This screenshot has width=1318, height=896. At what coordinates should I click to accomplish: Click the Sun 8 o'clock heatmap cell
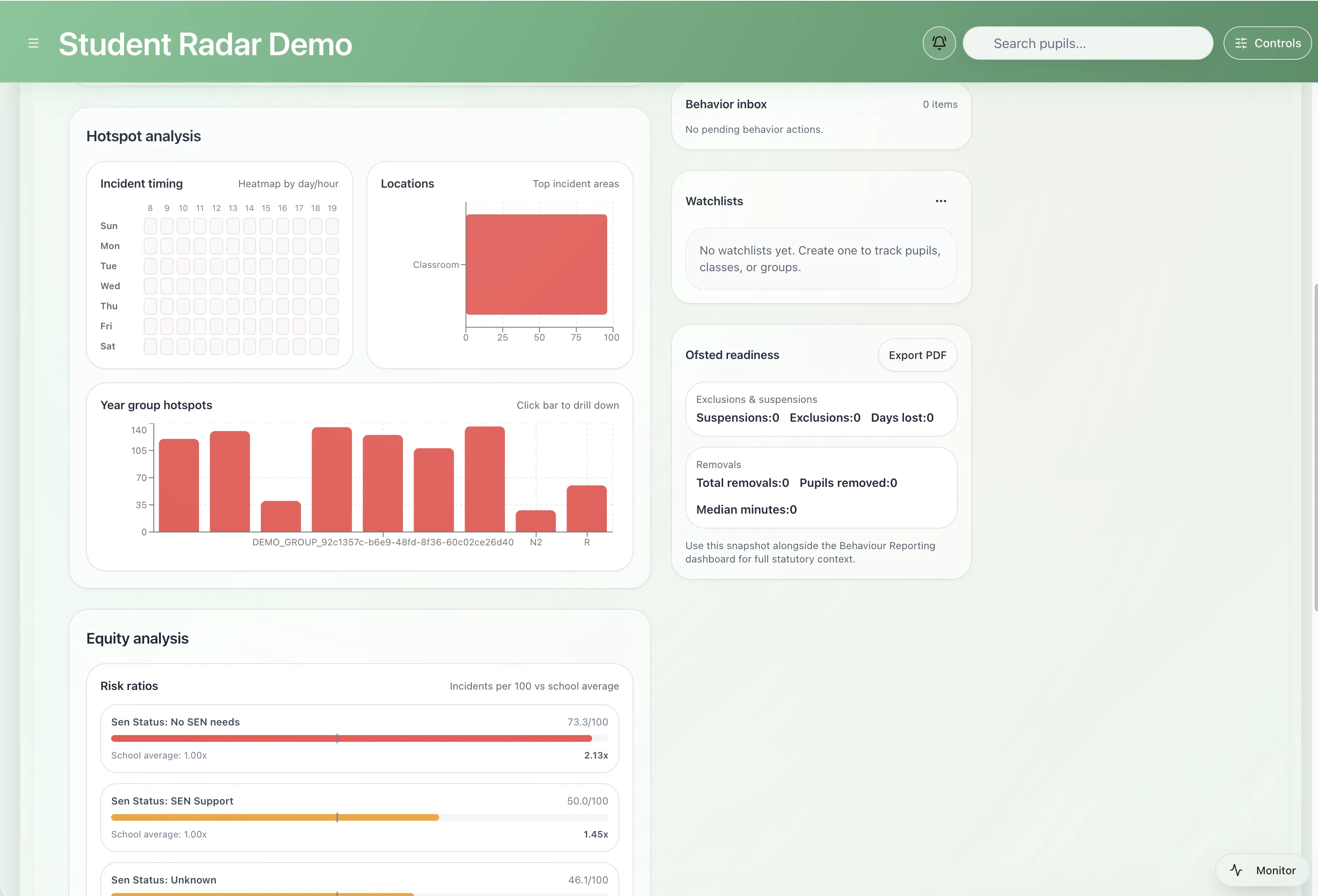pyautogui.click(x=150, y=226)
